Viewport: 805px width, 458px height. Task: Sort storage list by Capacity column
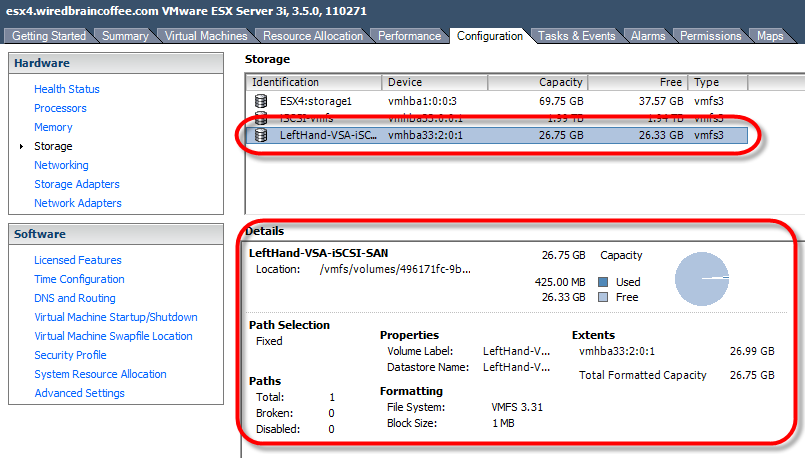pos(560,82)
